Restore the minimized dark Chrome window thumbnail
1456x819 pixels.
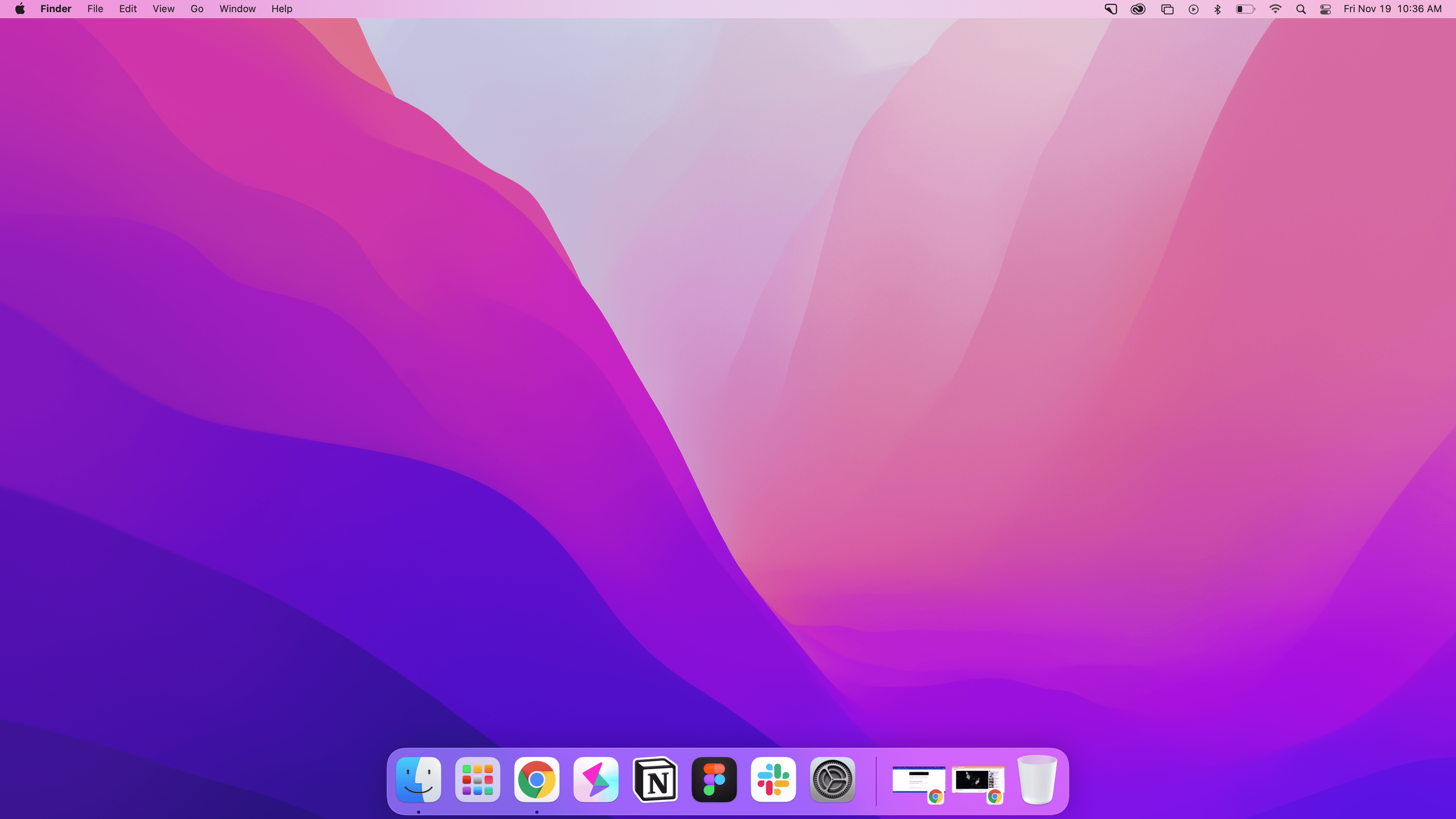[x=977, y=781]
